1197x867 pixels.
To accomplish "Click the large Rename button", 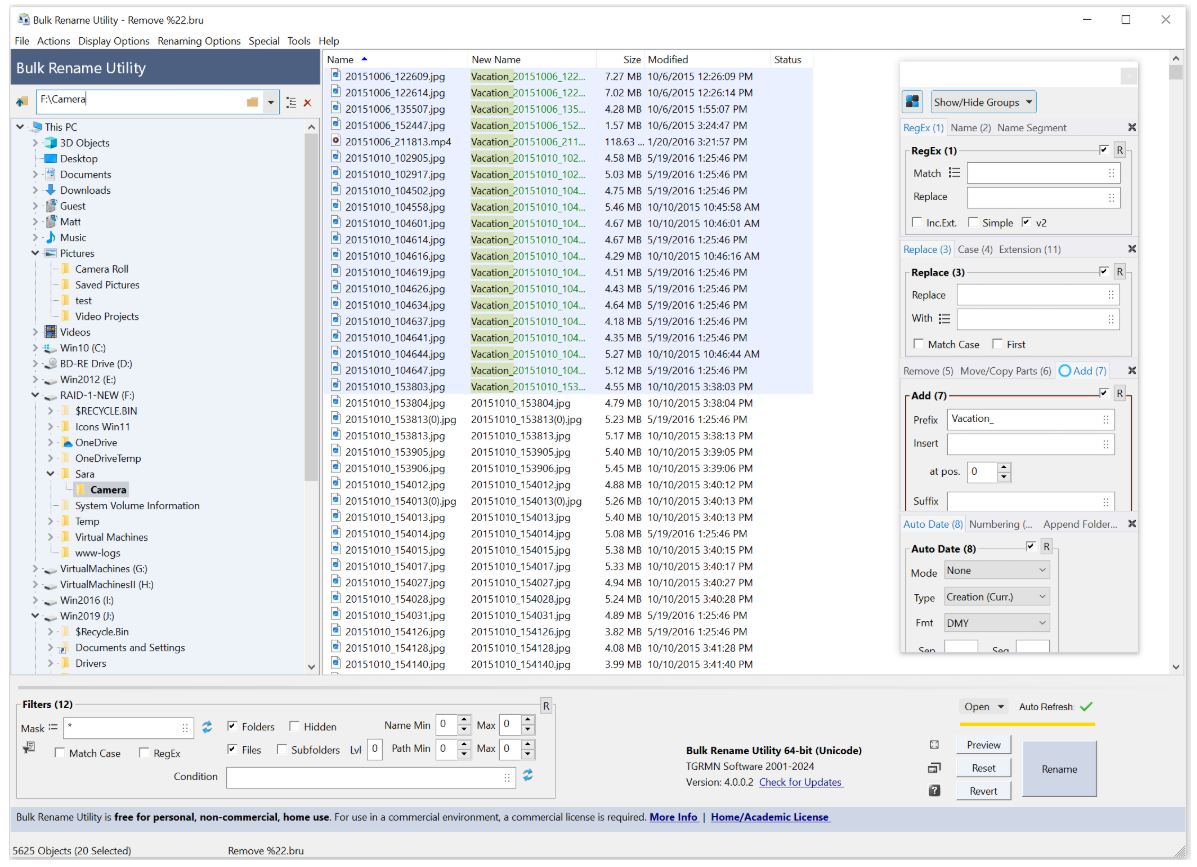I will [x=1059, y=769].
